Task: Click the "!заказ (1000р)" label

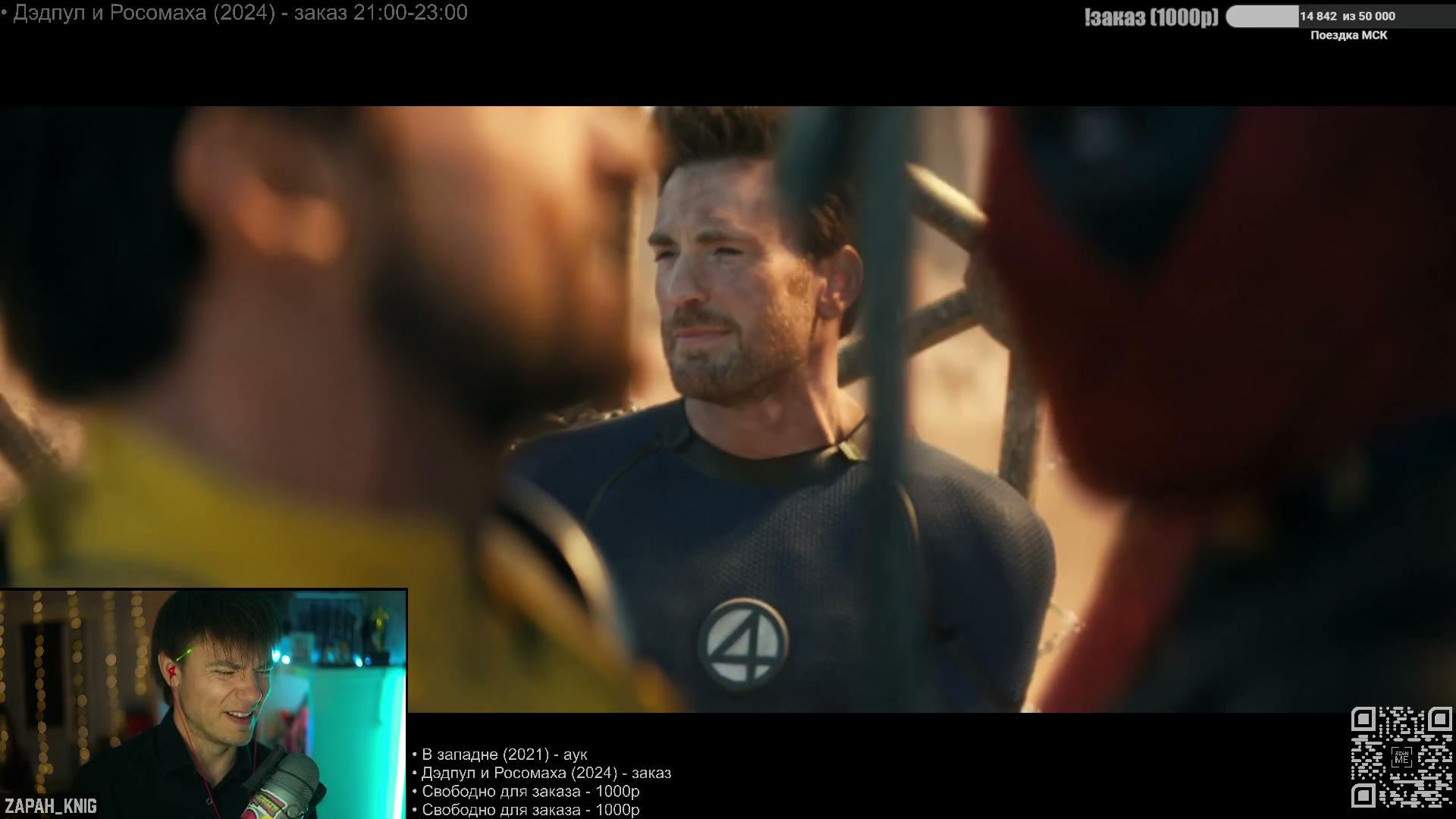Action: coord(1151,17)
